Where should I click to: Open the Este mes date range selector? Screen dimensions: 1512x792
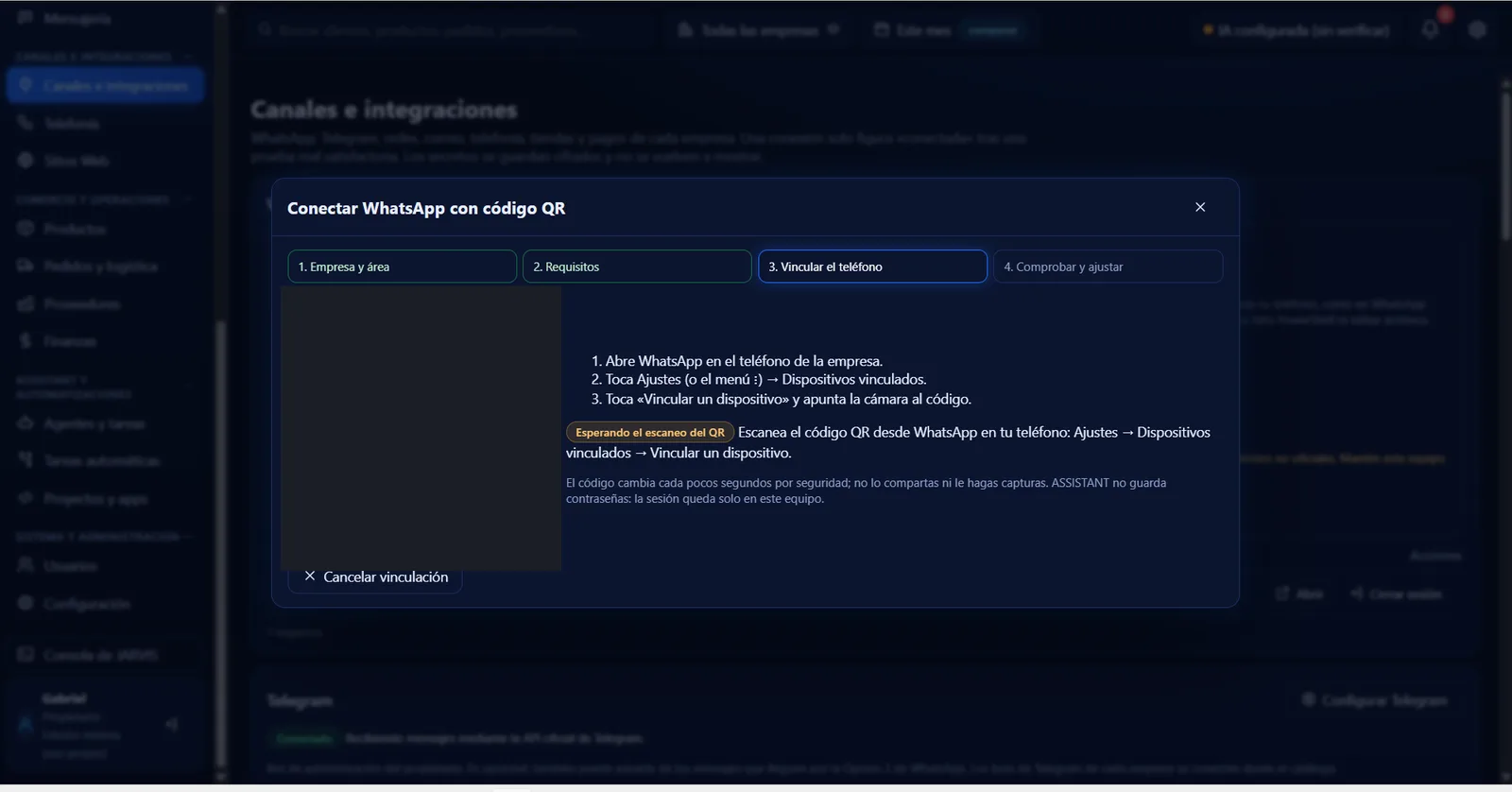947,30
